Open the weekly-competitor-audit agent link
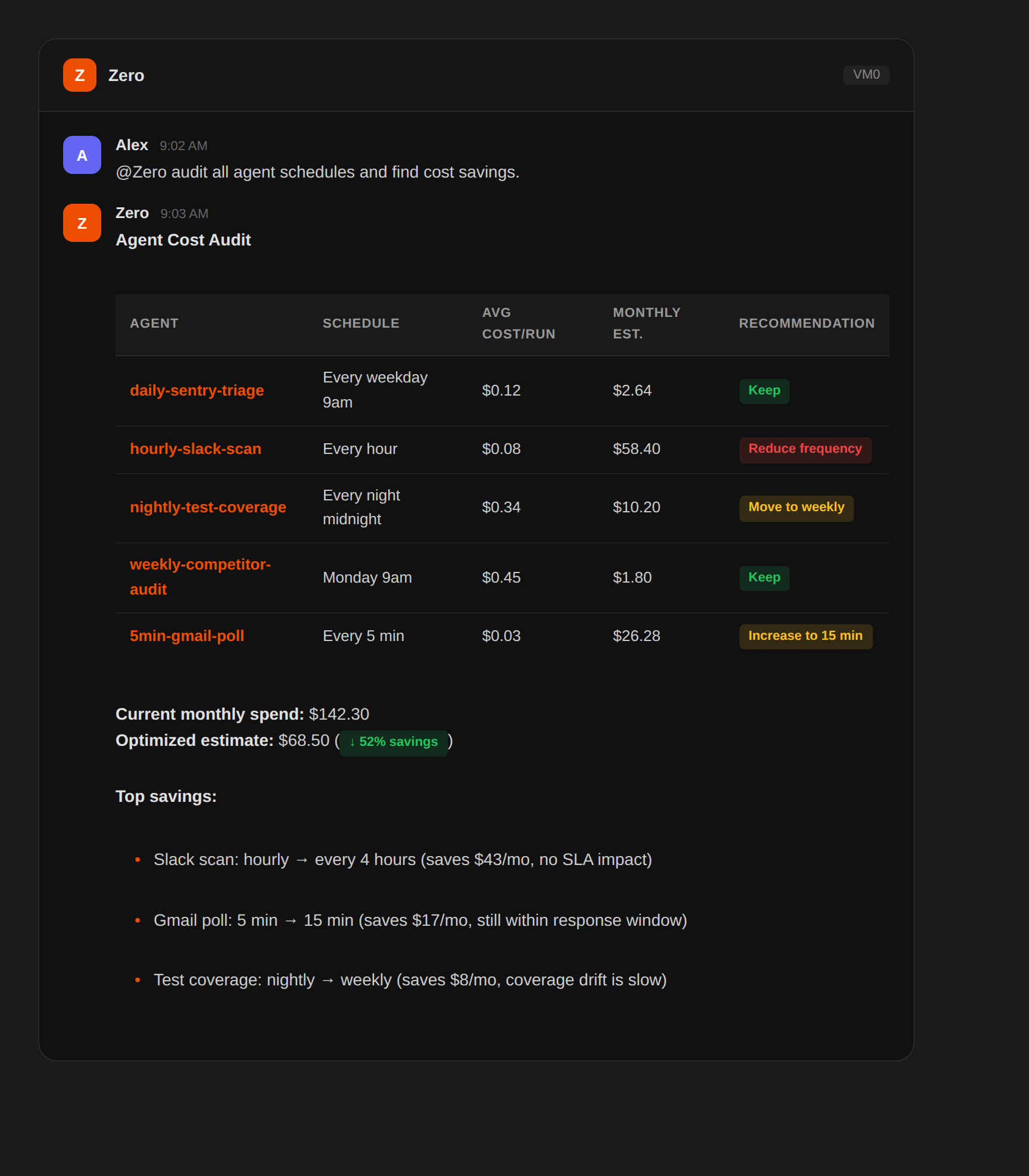This screenshot has height=1176, width=1029. (x=200, y=577)
